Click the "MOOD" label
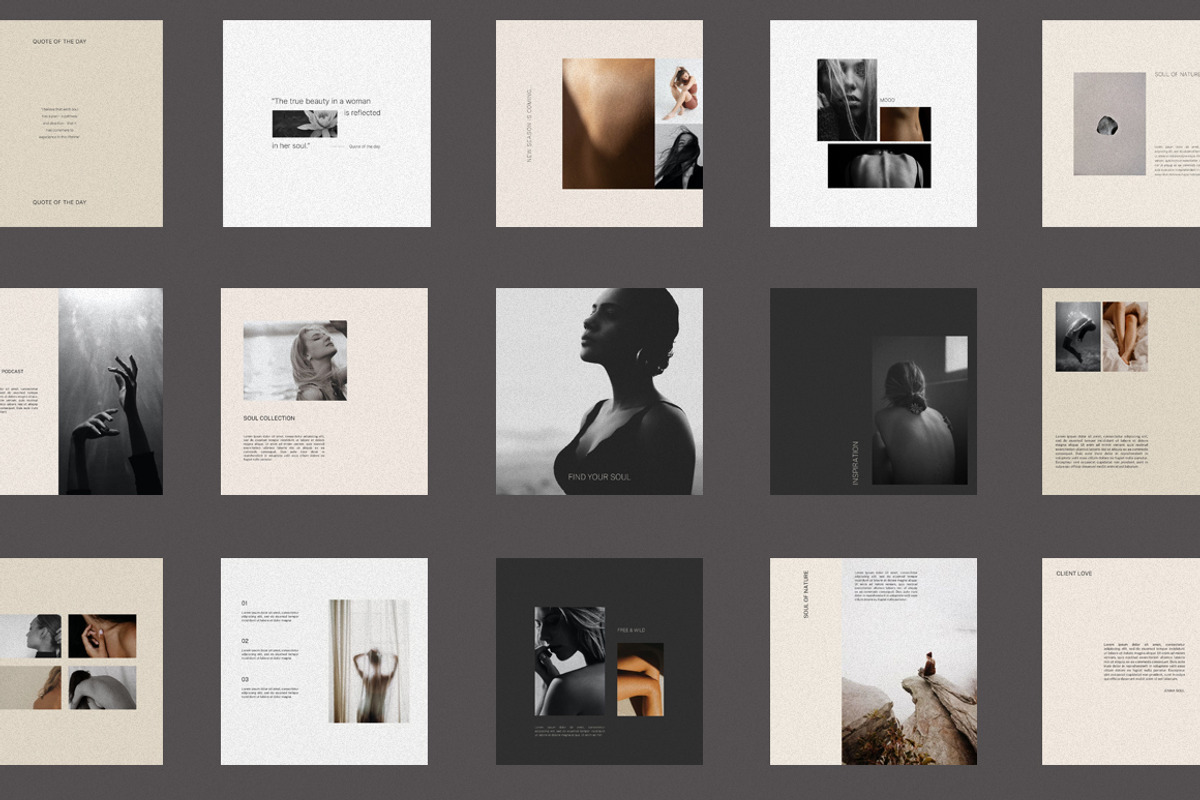1200x800 pixels. 887,101
